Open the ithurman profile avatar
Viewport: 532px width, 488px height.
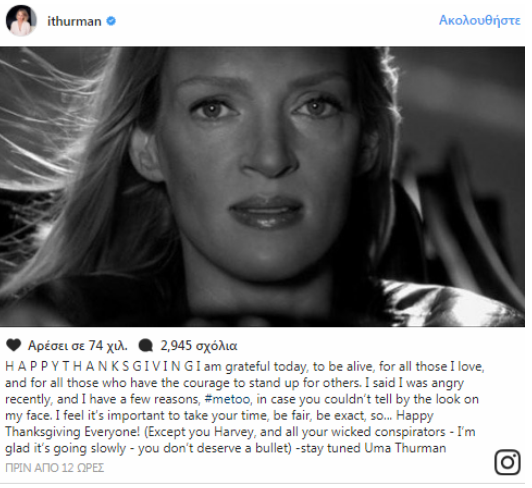[x=21, y=20]
